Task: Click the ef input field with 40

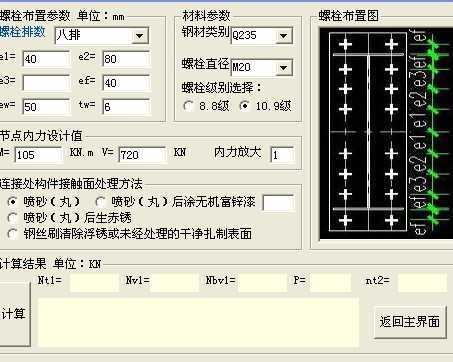Action: click(126, 83)
